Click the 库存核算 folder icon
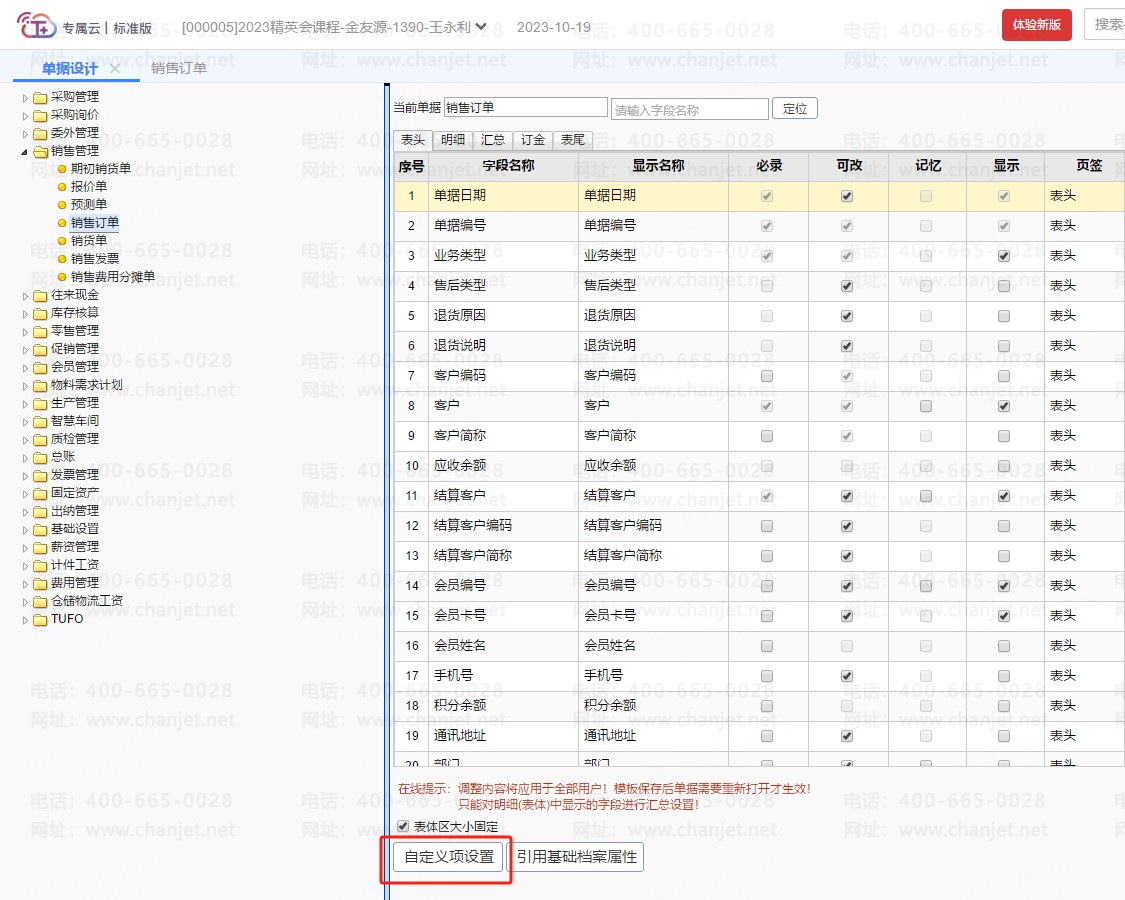This screenshot has width=1125, height=900. [x=40, y=314]
